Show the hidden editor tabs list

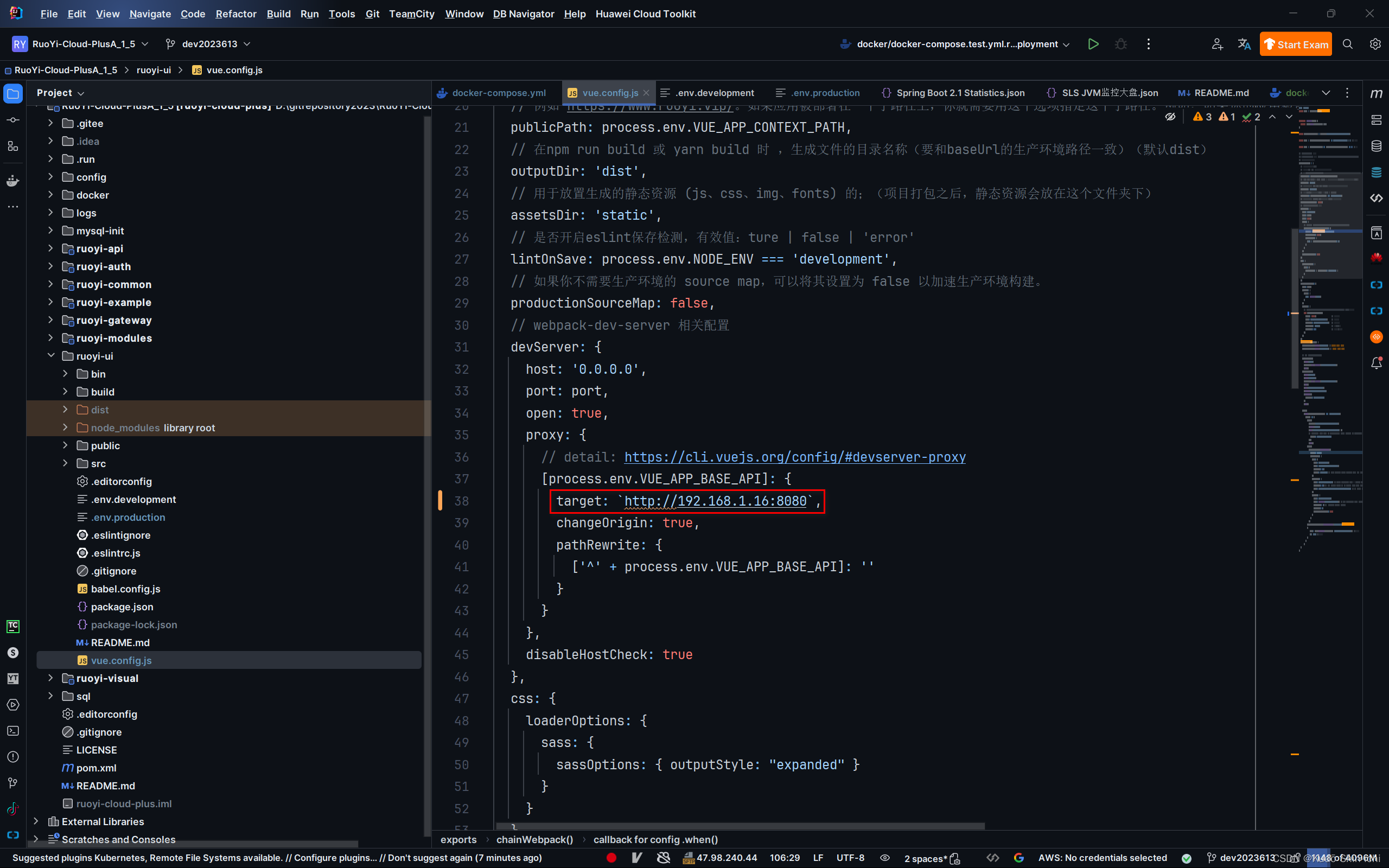(x=1326, y=93)
